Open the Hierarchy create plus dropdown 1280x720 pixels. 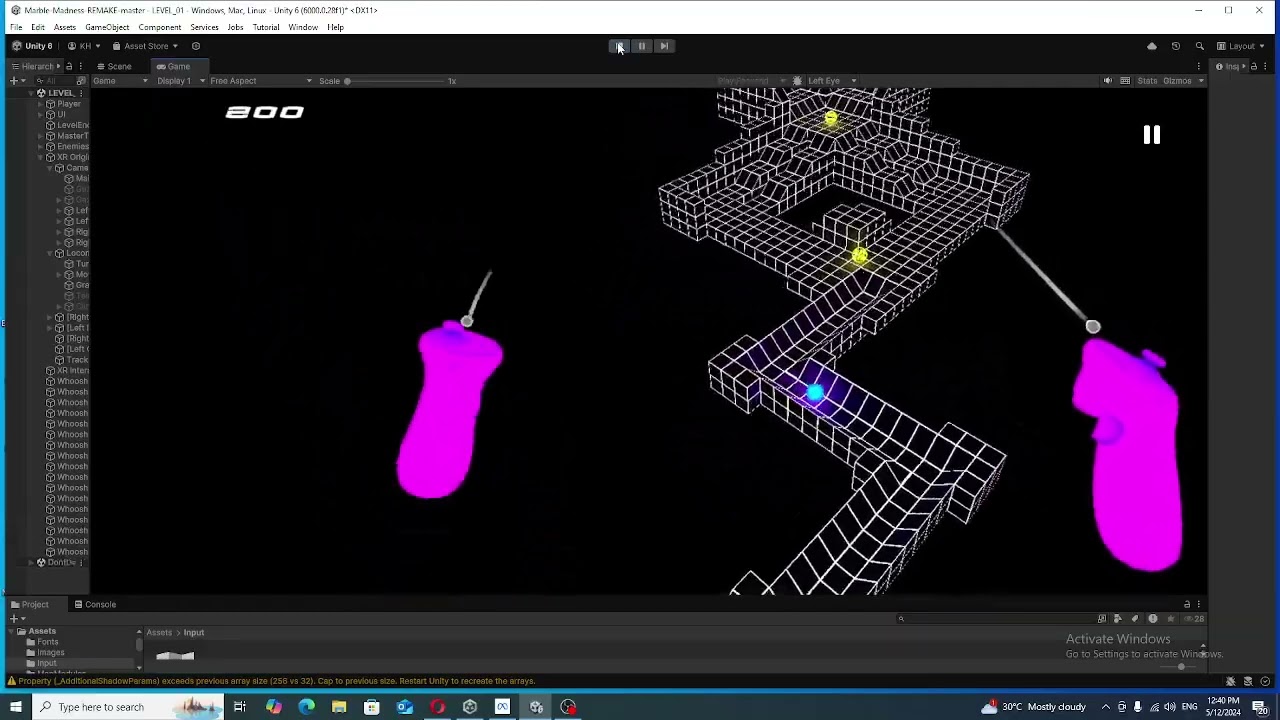tap(17, 81)
